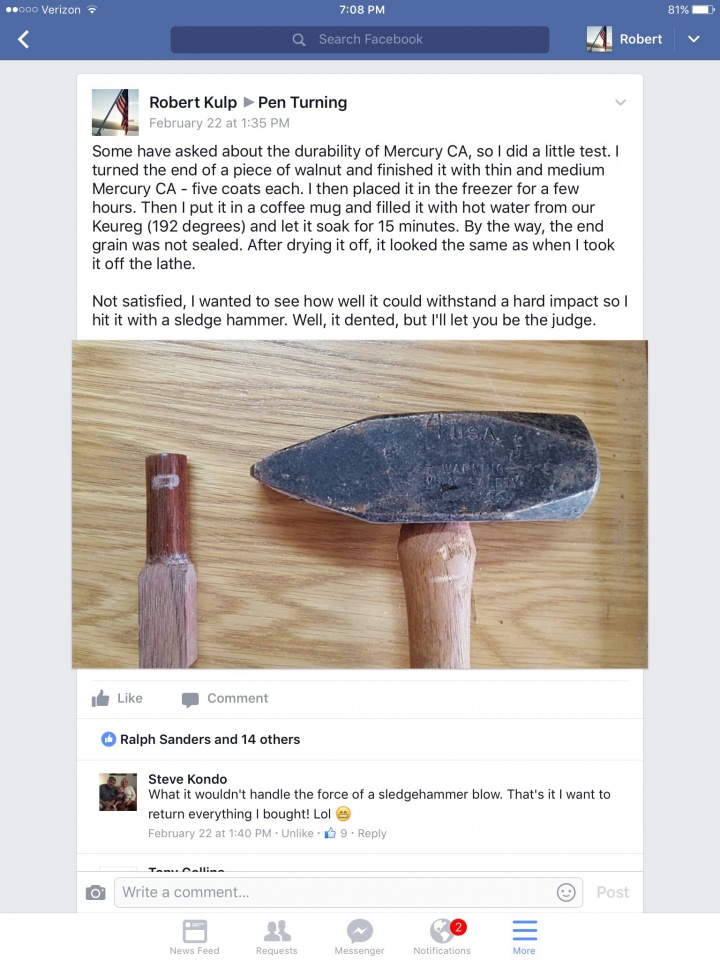
Task: Open News Feed tab icon
Action: tap(195, 931)
